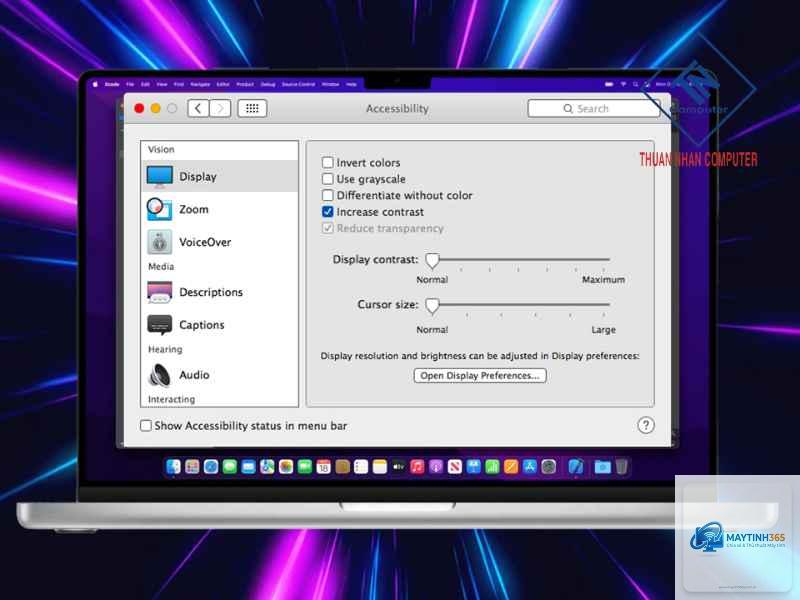Click Open Display Preferences button
Viewport: 800px width, 600px height.
480,376
